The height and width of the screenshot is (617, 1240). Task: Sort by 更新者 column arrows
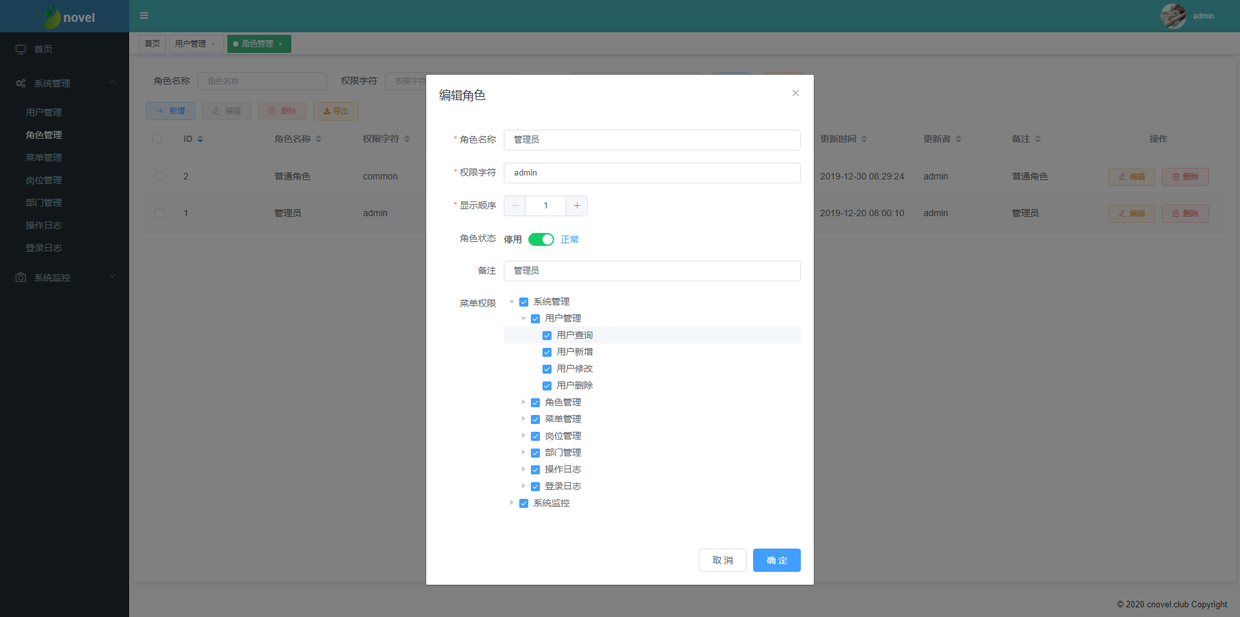pyautogui.click(x=959, y=139)
